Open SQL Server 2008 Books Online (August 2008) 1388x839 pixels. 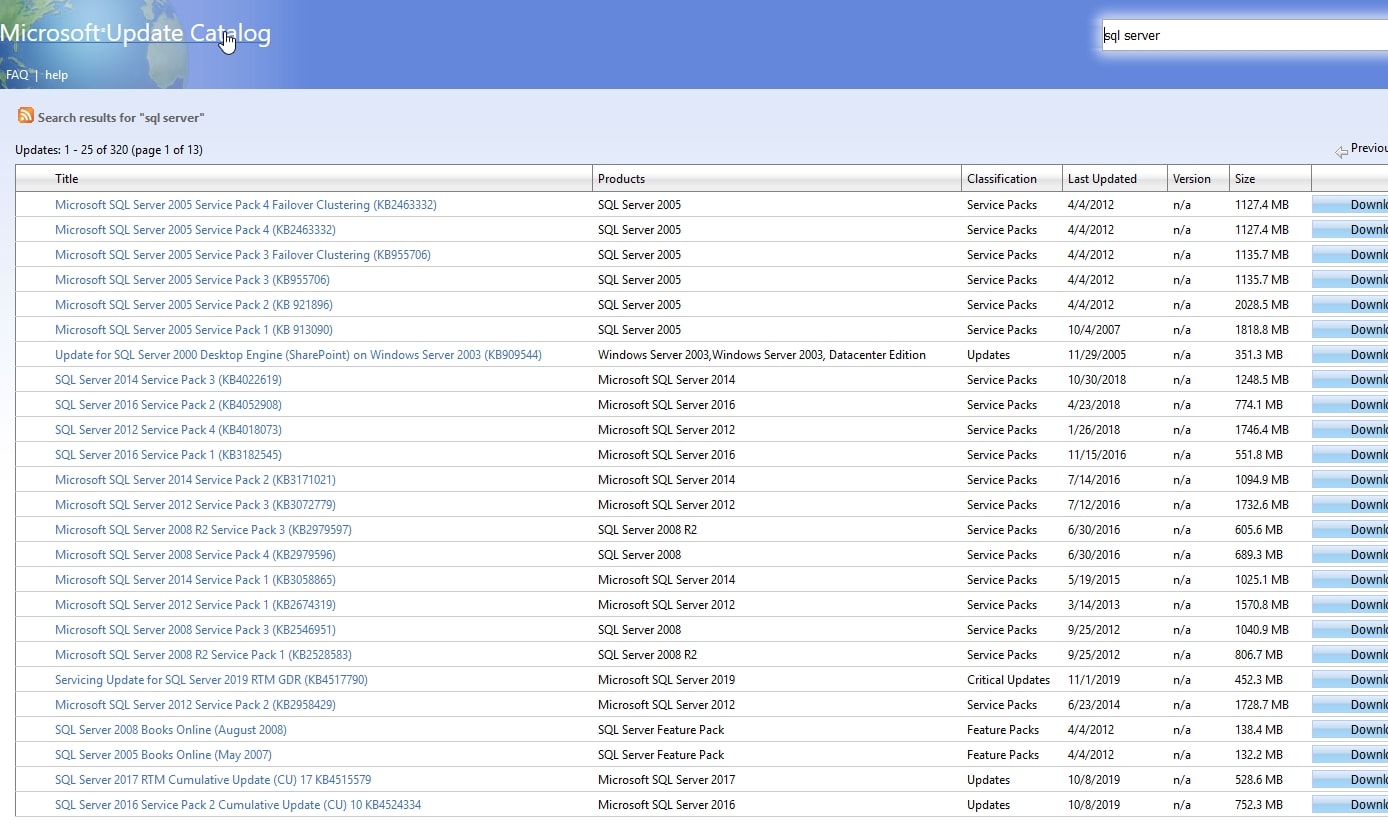click(x=171, y=730)
